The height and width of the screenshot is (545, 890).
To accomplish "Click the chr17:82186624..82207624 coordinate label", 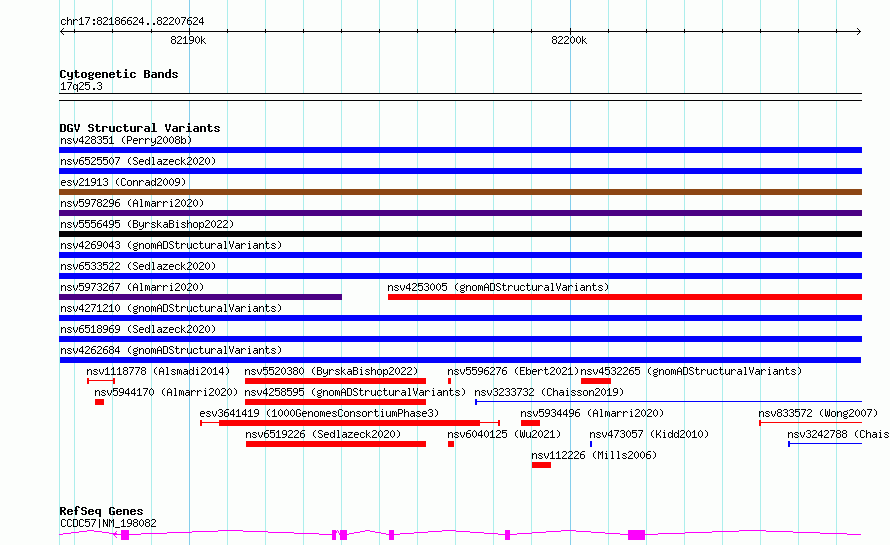I will click(x=132, y=21).
